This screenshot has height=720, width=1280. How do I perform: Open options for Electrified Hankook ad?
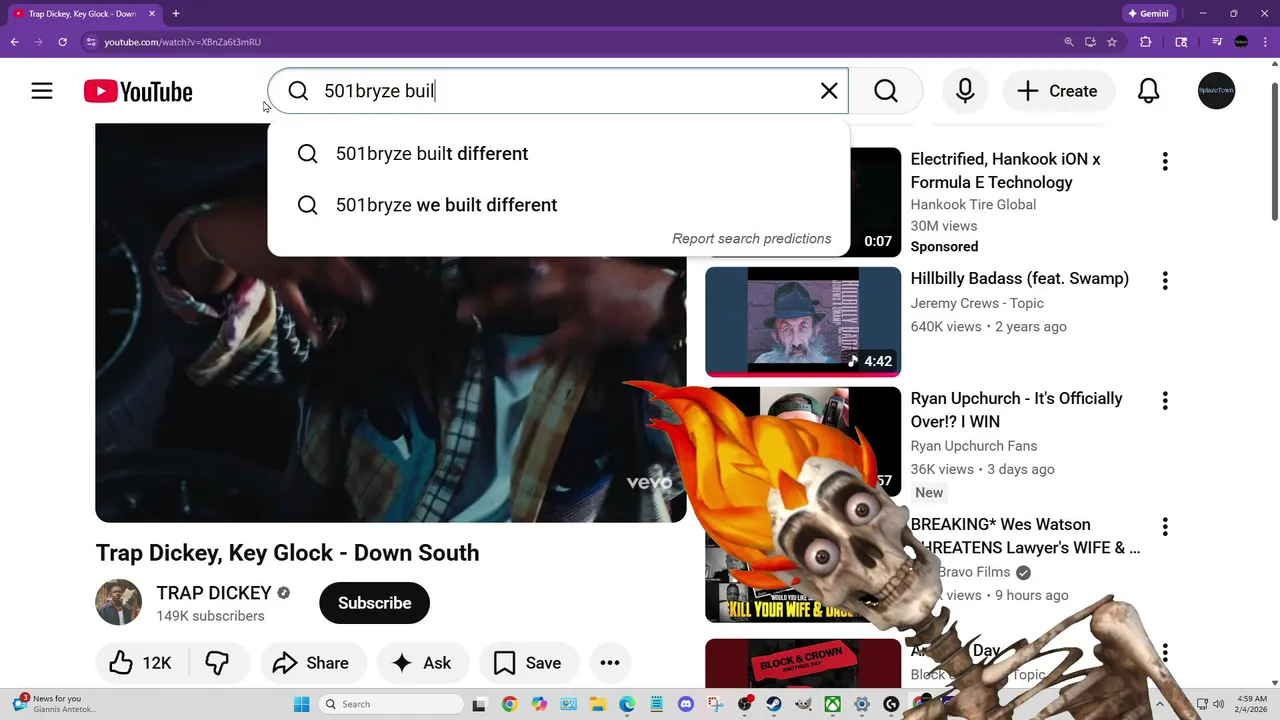[1164, 162]
